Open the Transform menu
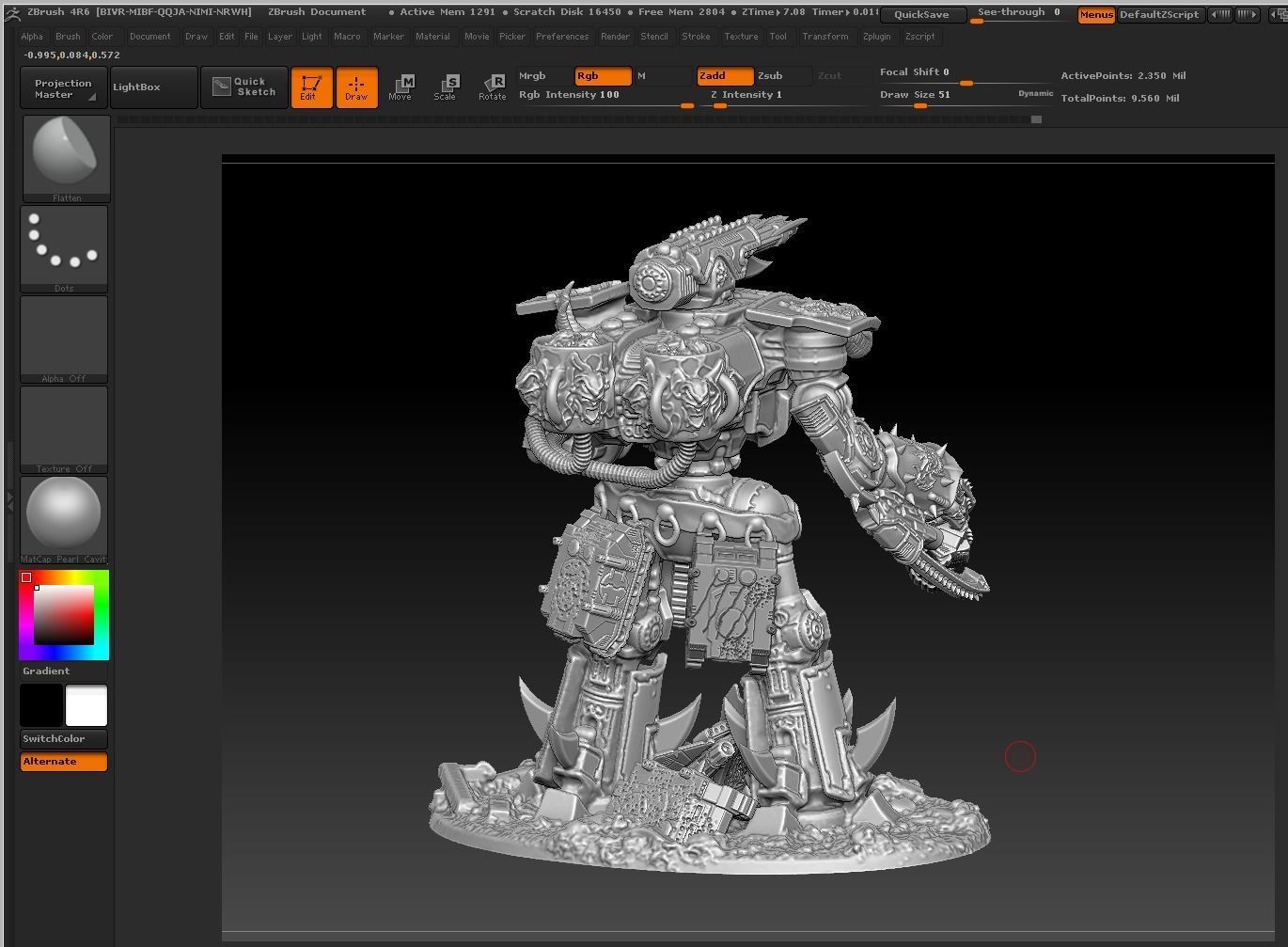The width and height of the screenshot is (1288, 947). click(x=825, y=37)
